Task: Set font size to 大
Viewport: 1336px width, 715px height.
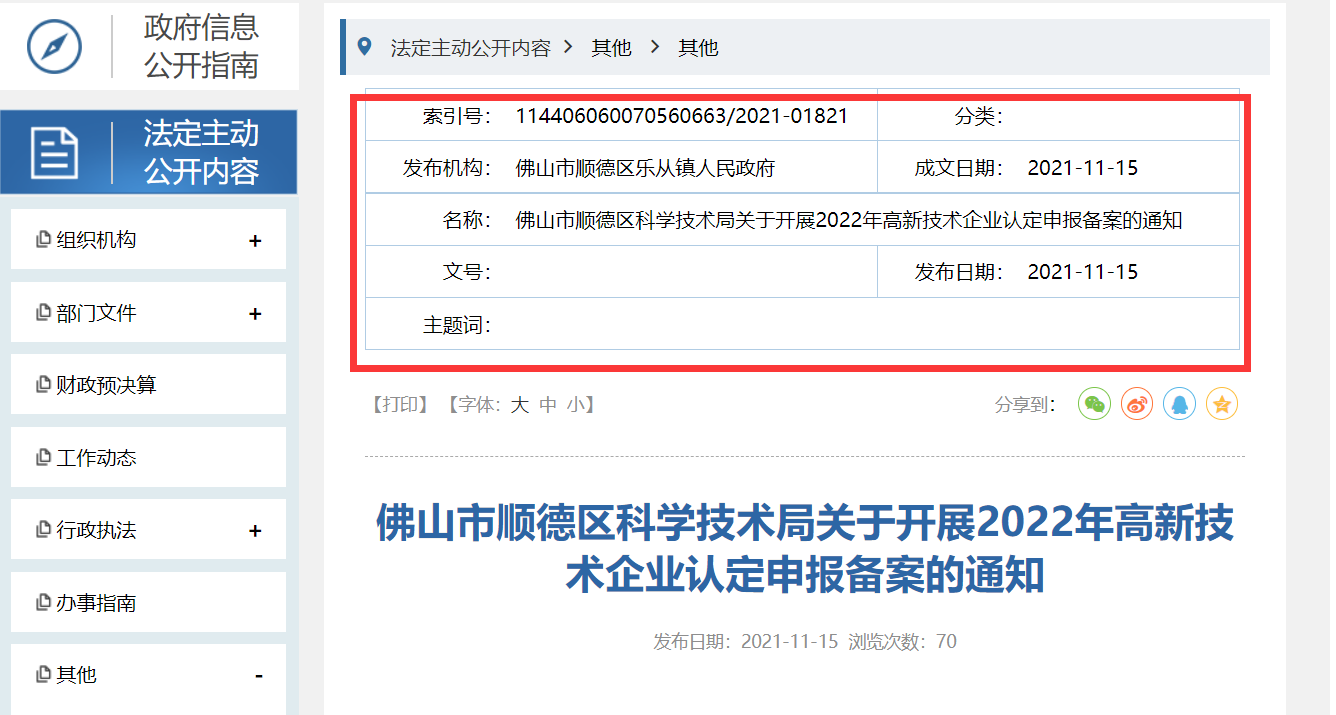Action: pos(520,405)
